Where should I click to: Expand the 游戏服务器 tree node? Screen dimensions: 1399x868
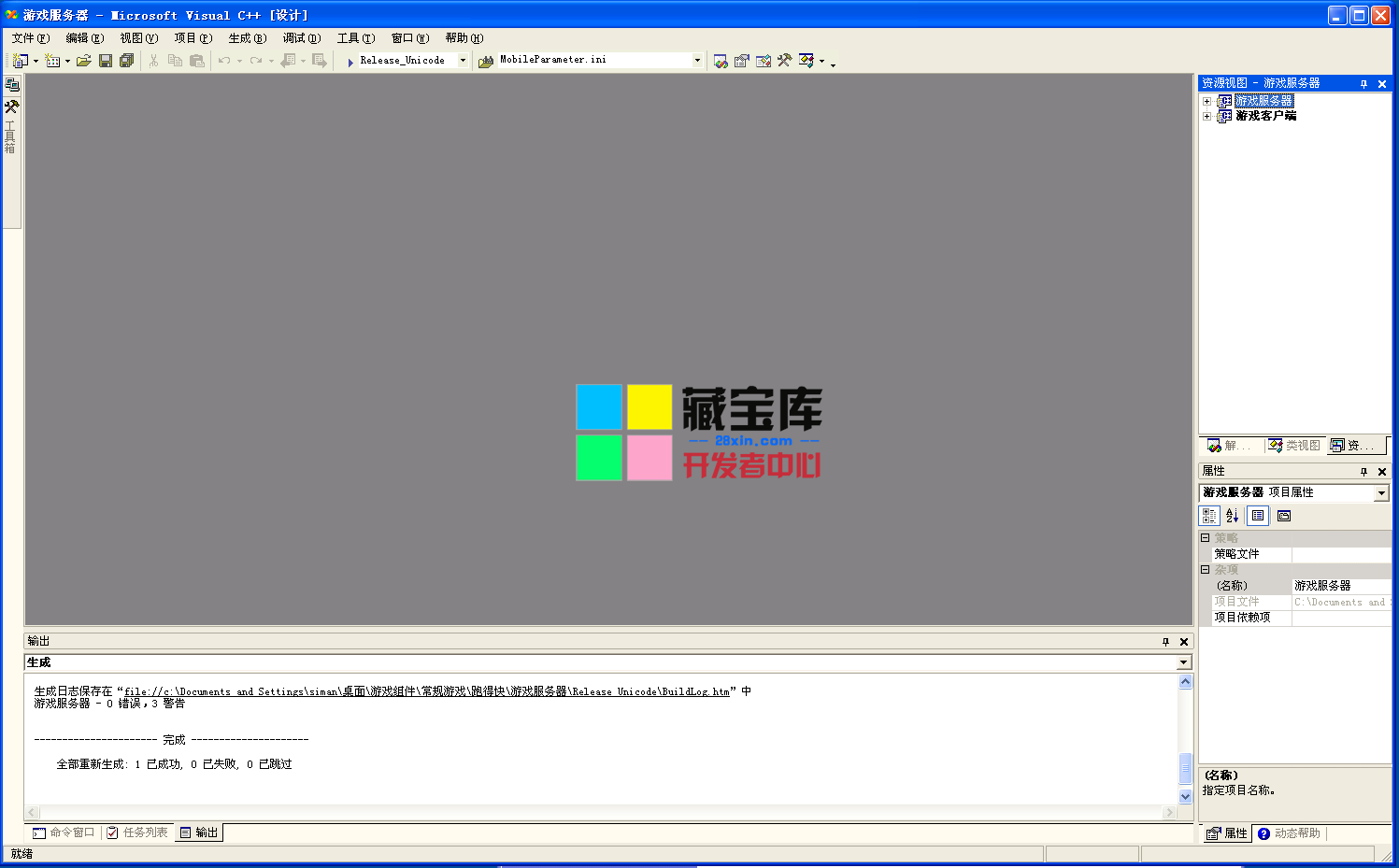pos(1206,101)
